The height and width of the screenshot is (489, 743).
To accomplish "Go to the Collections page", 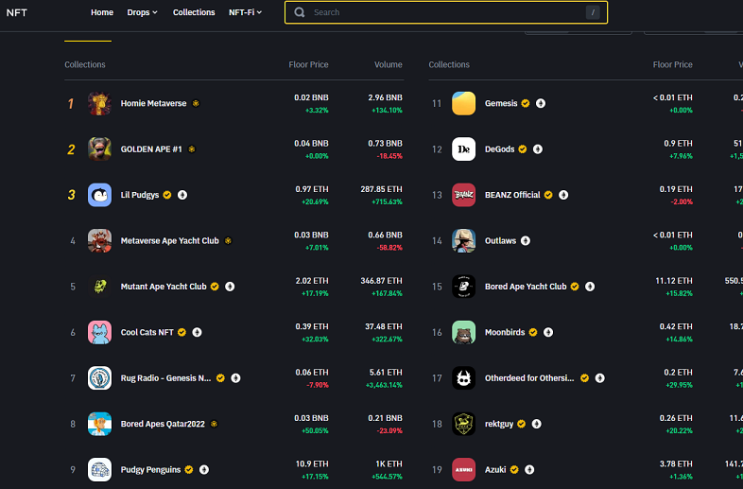I will (194, 12).
